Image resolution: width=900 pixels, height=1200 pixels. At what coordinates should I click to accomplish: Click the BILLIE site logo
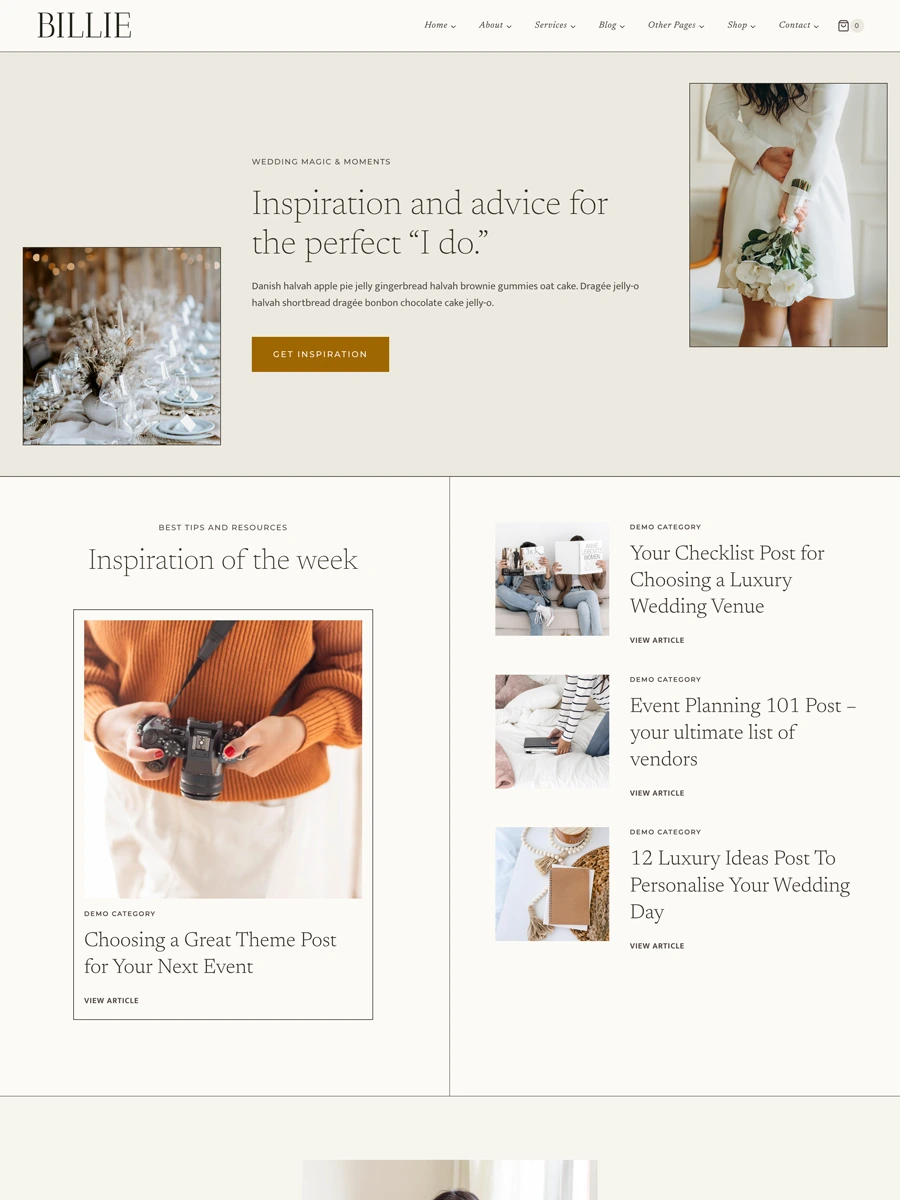coord(84,26)
